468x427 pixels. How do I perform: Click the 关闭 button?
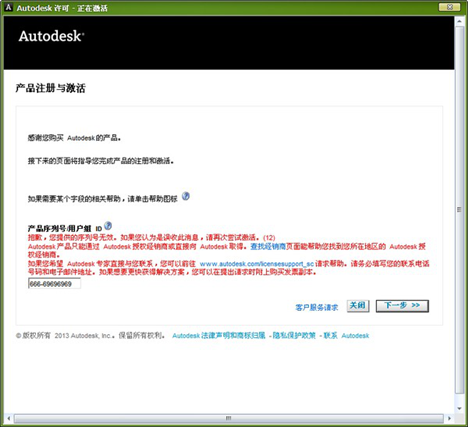click(358, 306)
